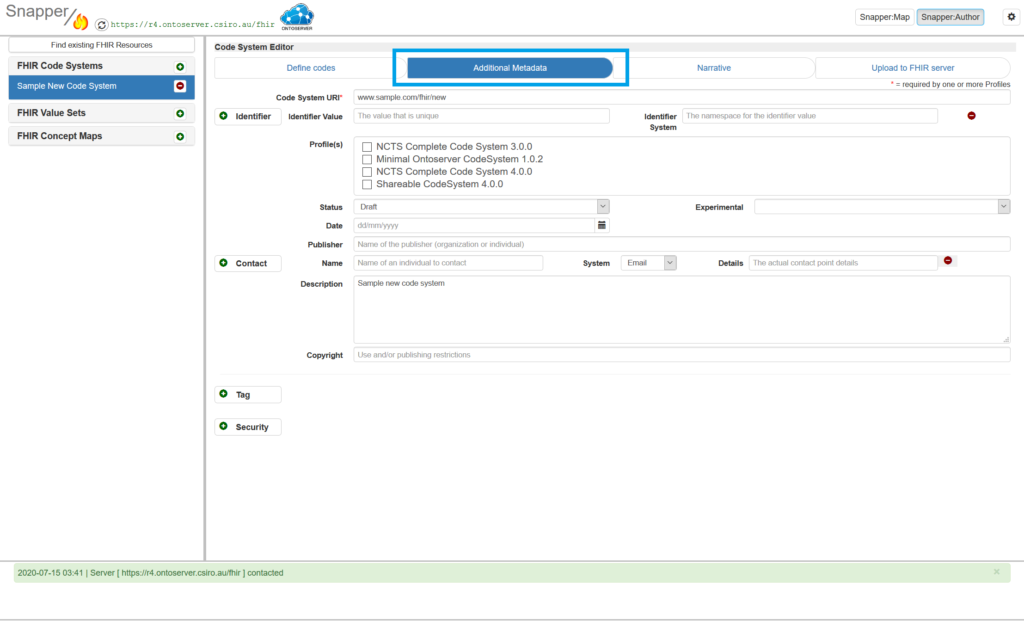Image resolution: width=1024 pixels, height=633 pixels.
Task: Delete the identifier row with red minus
Action: point(971,116)
